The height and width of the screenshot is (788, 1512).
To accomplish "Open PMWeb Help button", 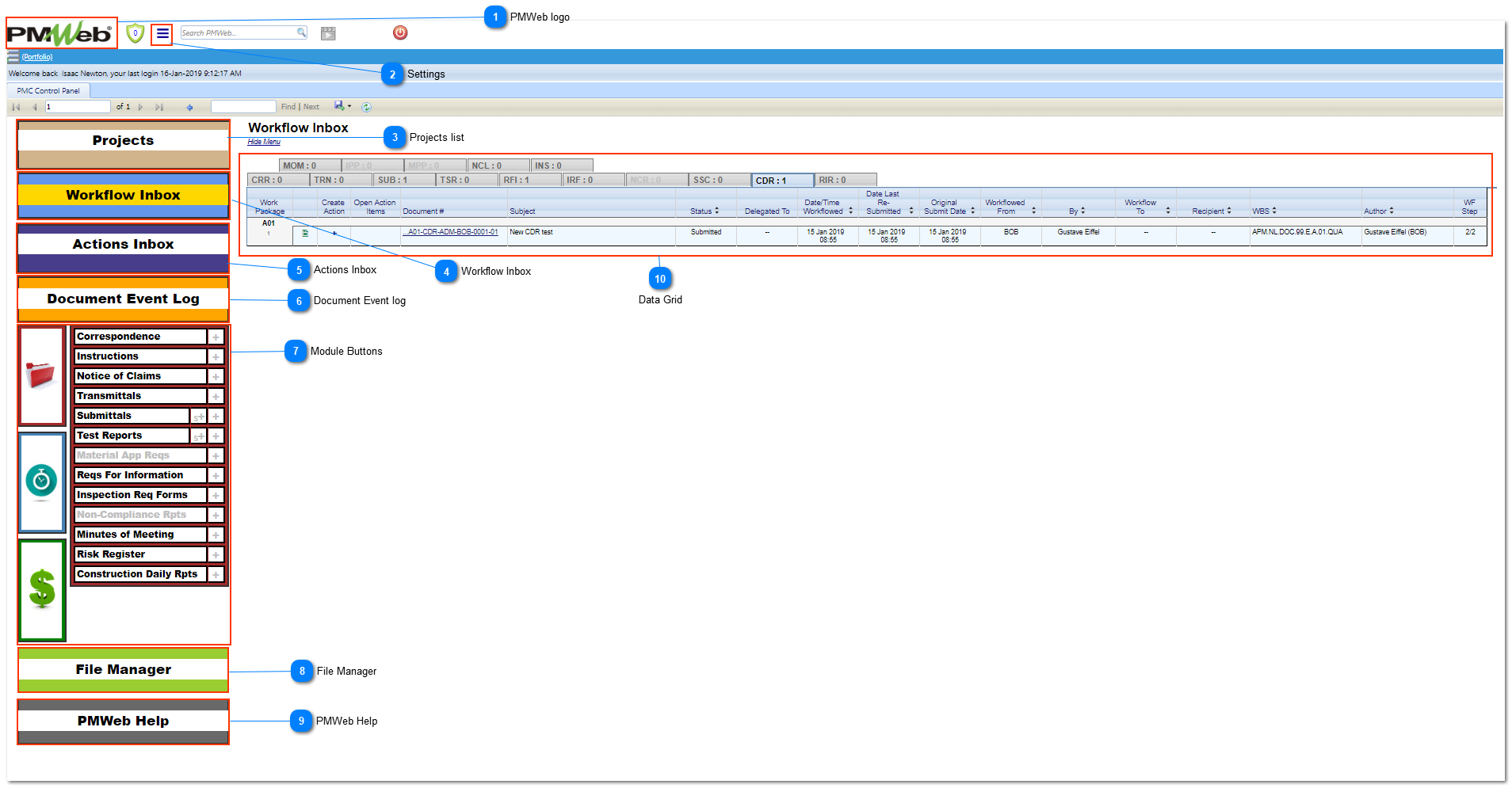I will [124, 721].
